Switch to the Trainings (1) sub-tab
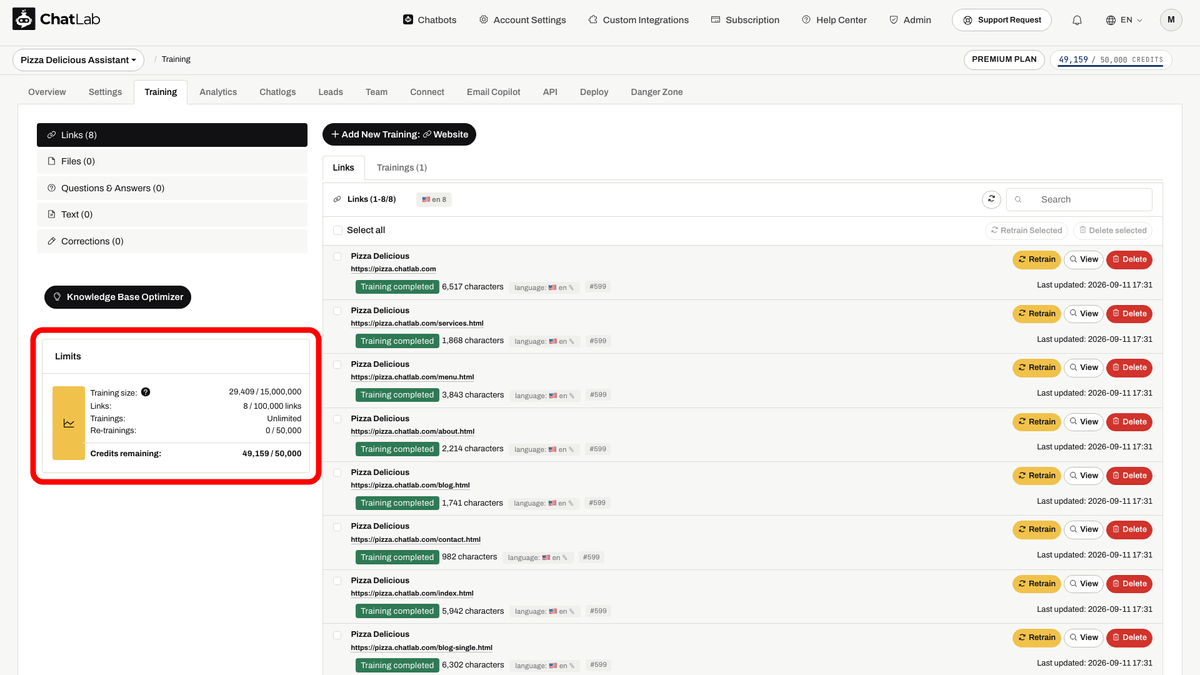The image size is (1200, 675). (x=402, y=168)
